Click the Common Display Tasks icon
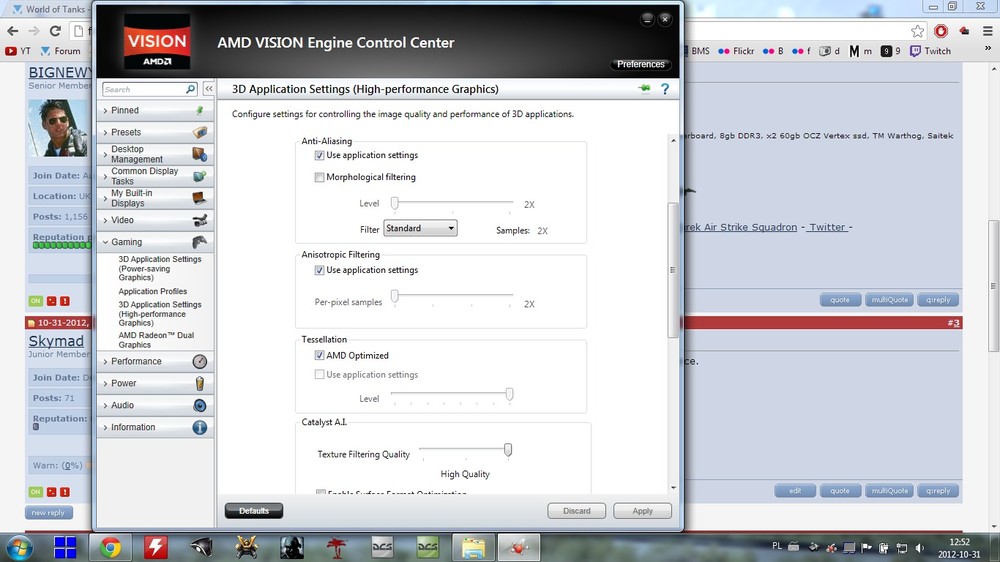The image size is (1000, 562). tap(200, 176)
